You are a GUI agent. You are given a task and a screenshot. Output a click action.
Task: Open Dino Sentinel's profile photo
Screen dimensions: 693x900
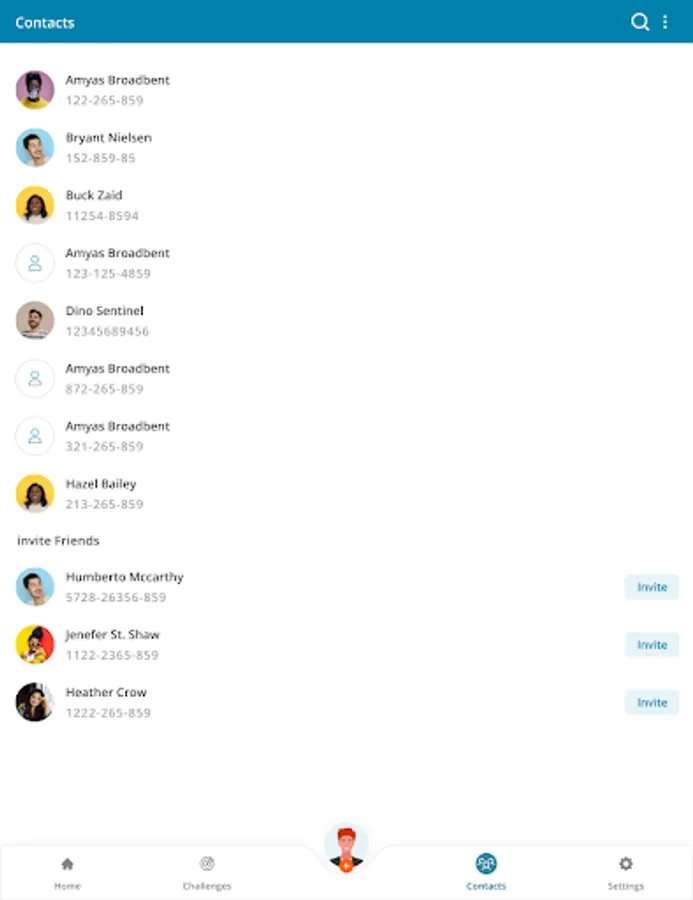[35, 320]
